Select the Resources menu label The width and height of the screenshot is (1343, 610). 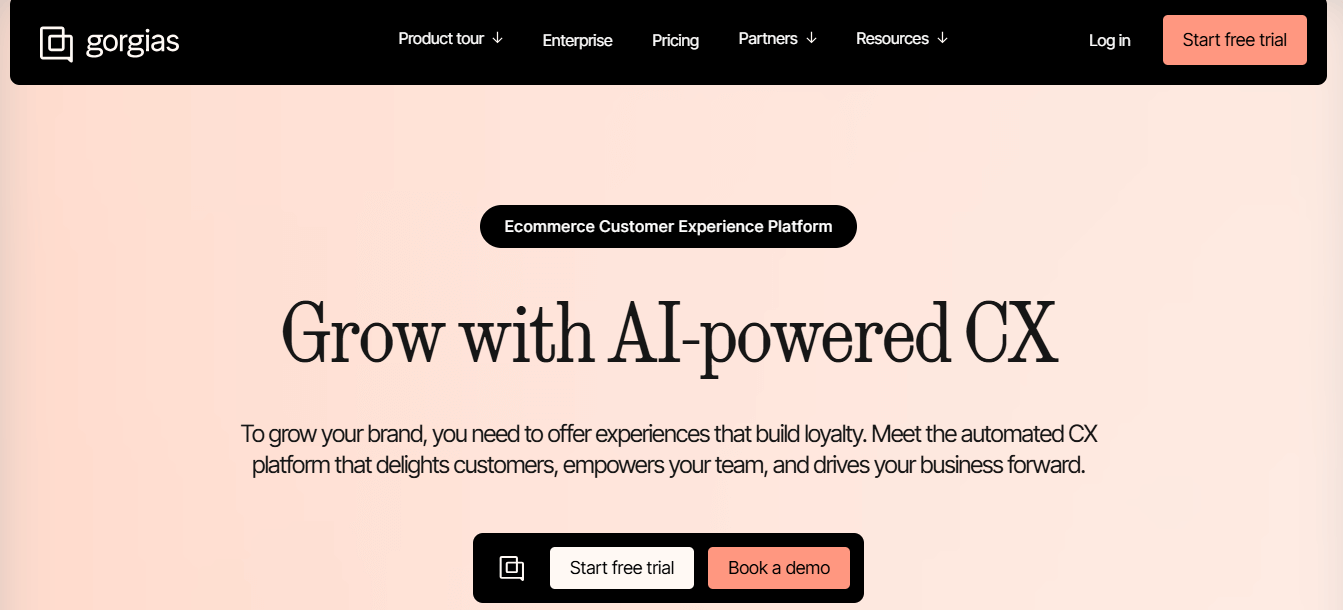tap(892, 39)
